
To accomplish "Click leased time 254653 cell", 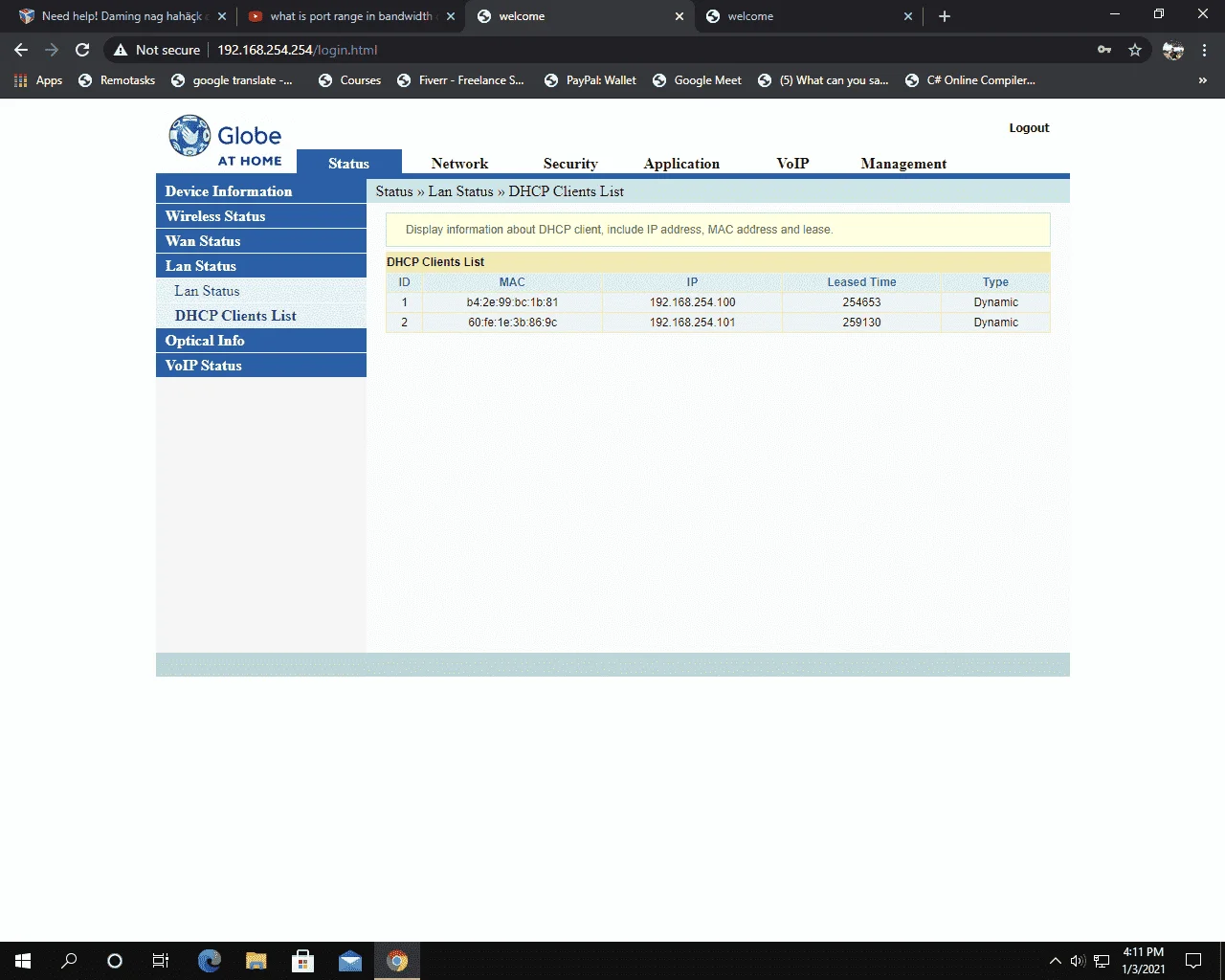I will [x=861, y=302].
